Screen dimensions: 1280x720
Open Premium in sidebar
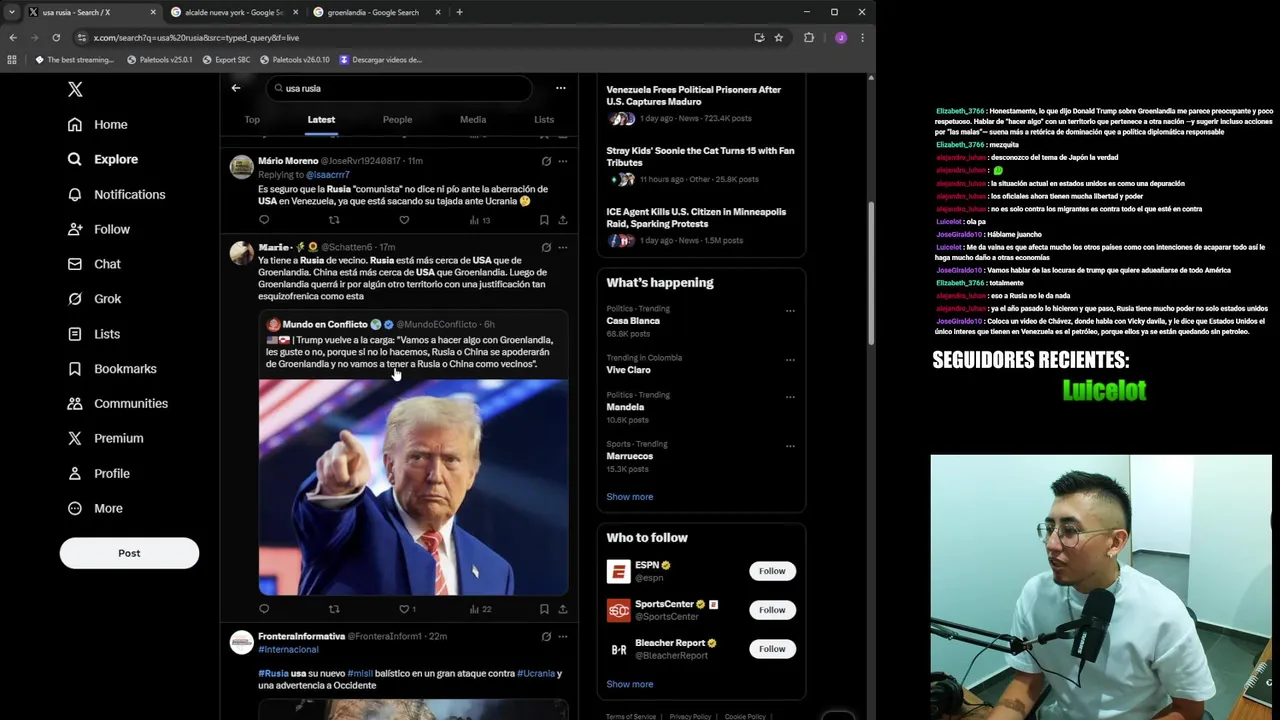click(x=105, y=438)
